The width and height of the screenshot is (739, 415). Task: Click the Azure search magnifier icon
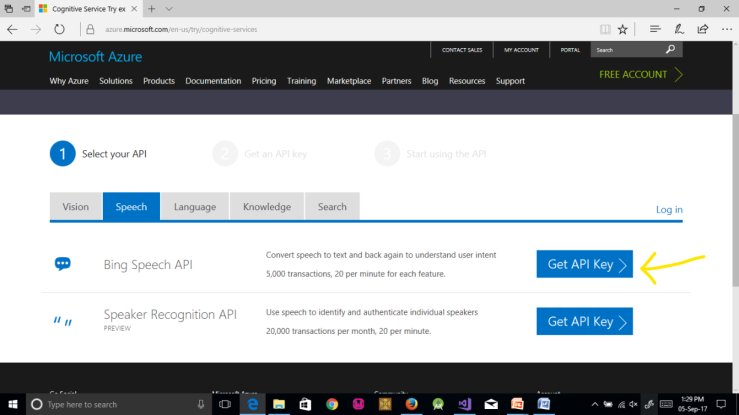pos(670,49)
